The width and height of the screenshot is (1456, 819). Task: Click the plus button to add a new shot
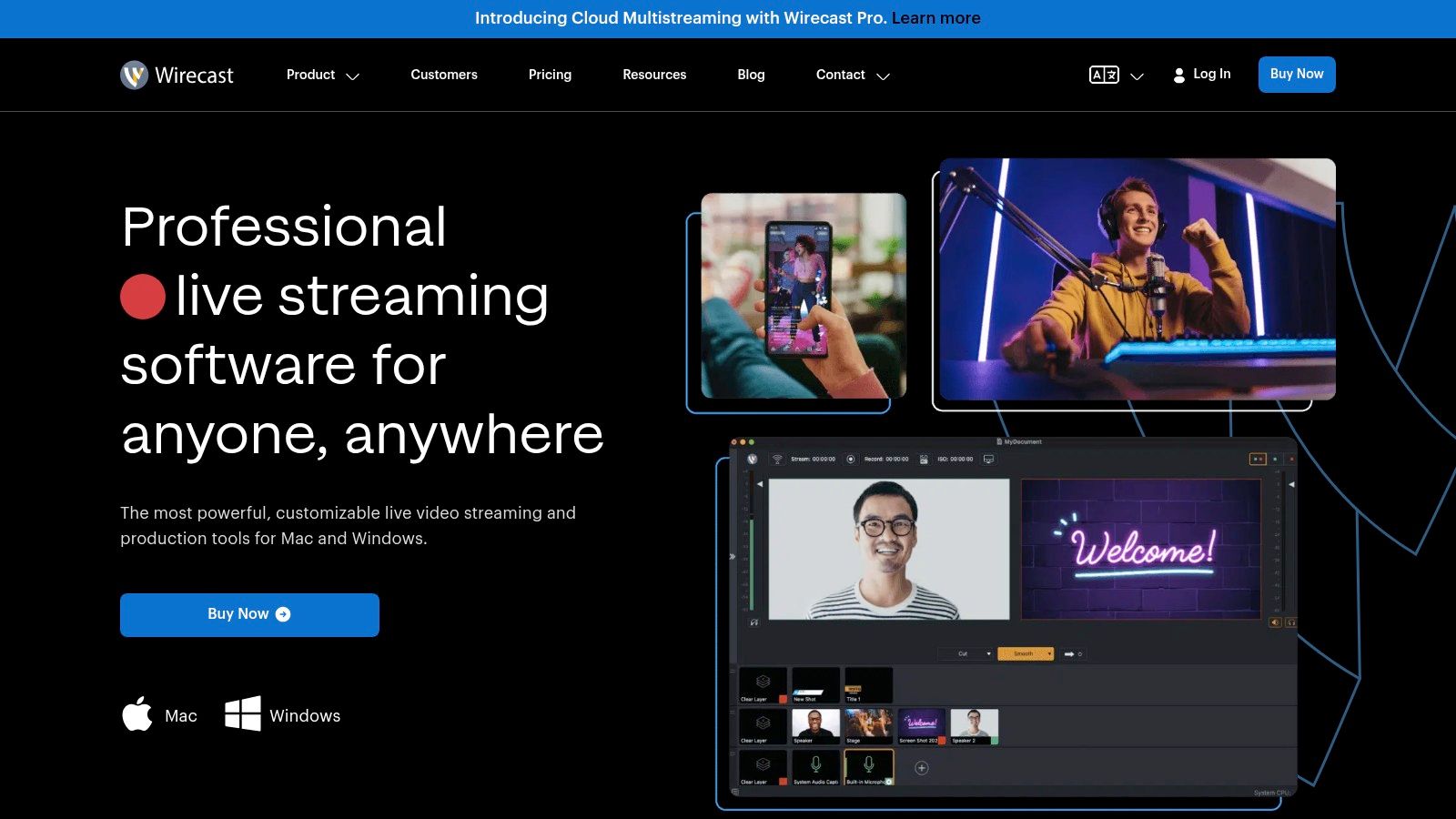click(921, 768)
